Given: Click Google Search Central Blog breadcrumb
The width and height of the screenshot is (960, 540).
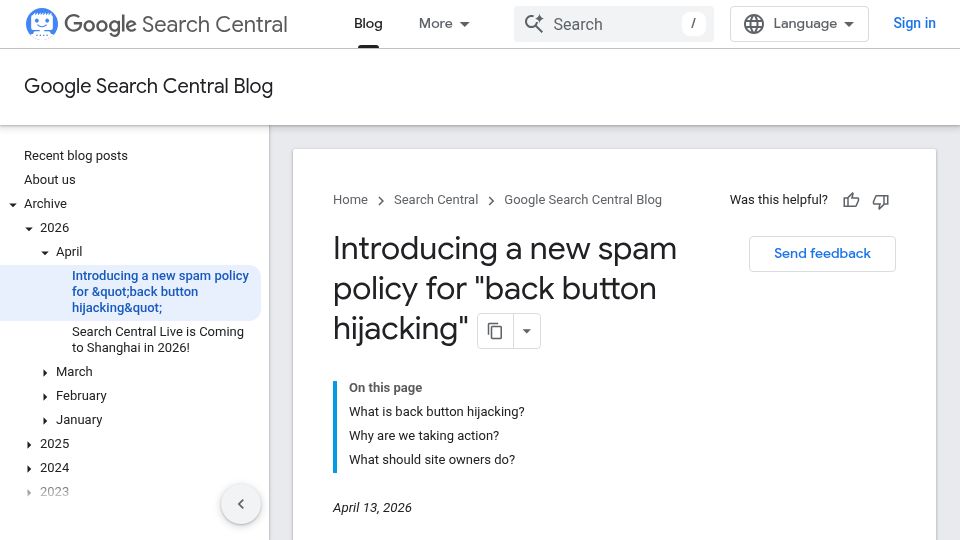Looking at the screenshot, I should 583,200.
